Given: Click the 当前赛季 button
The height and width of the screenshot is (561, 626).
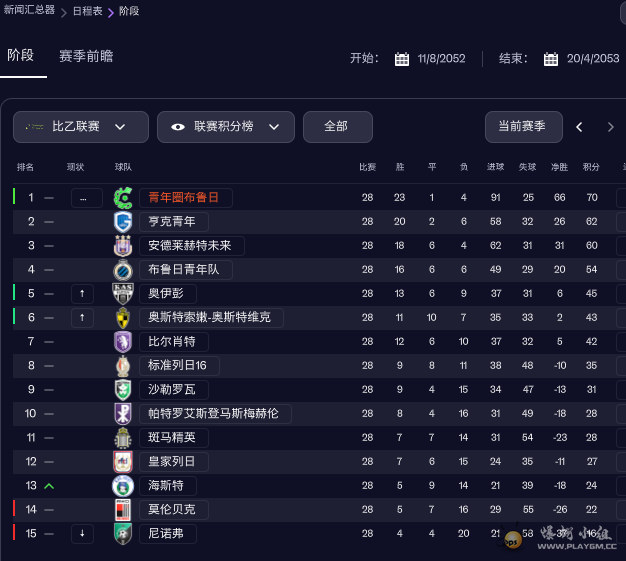Looking at the screenshot, I should pyautogui.click(x=523, y=127).
